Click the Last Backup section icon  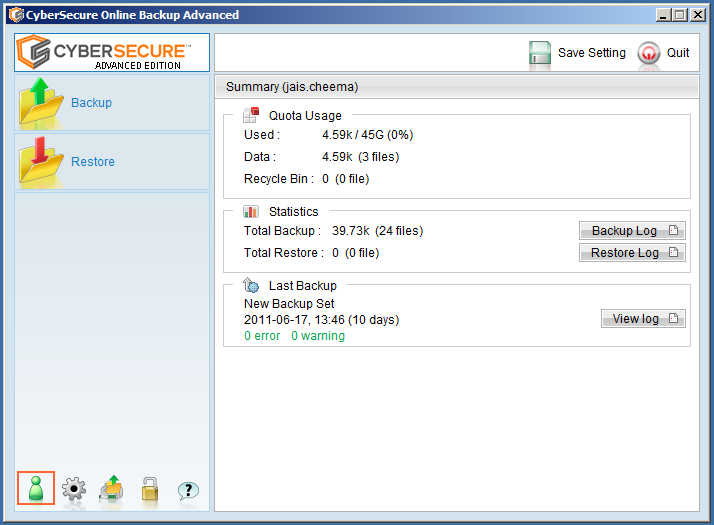(x=251, y=285)
